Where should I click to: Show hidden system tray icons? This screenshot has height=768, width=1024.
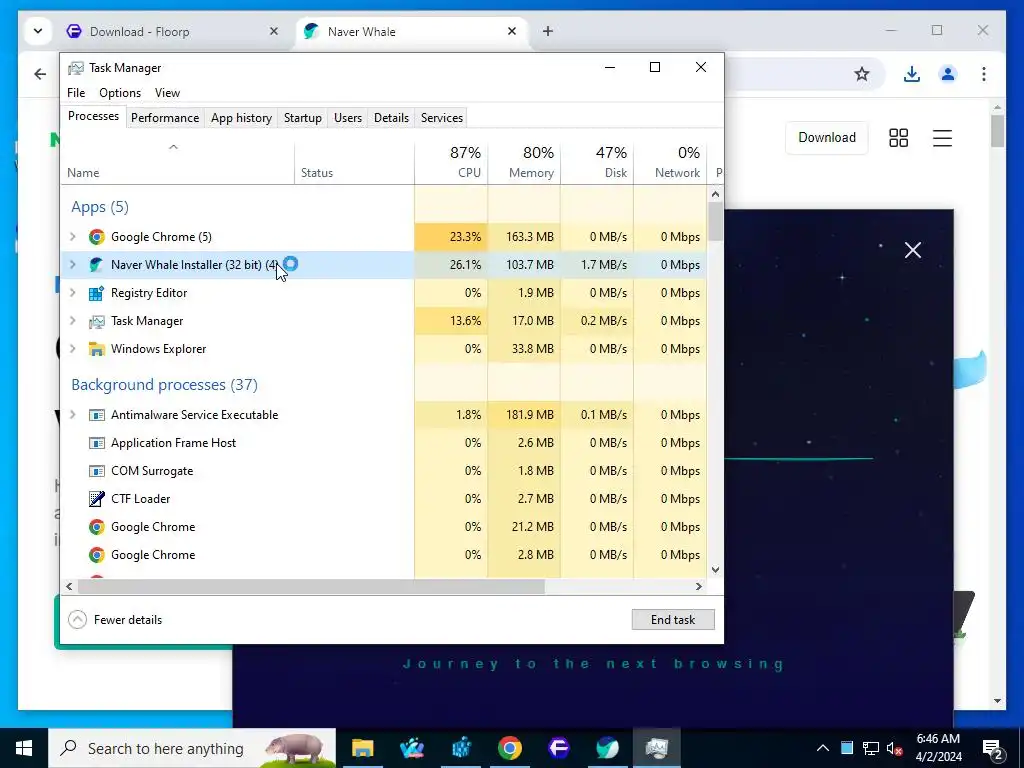coord(823,748)
